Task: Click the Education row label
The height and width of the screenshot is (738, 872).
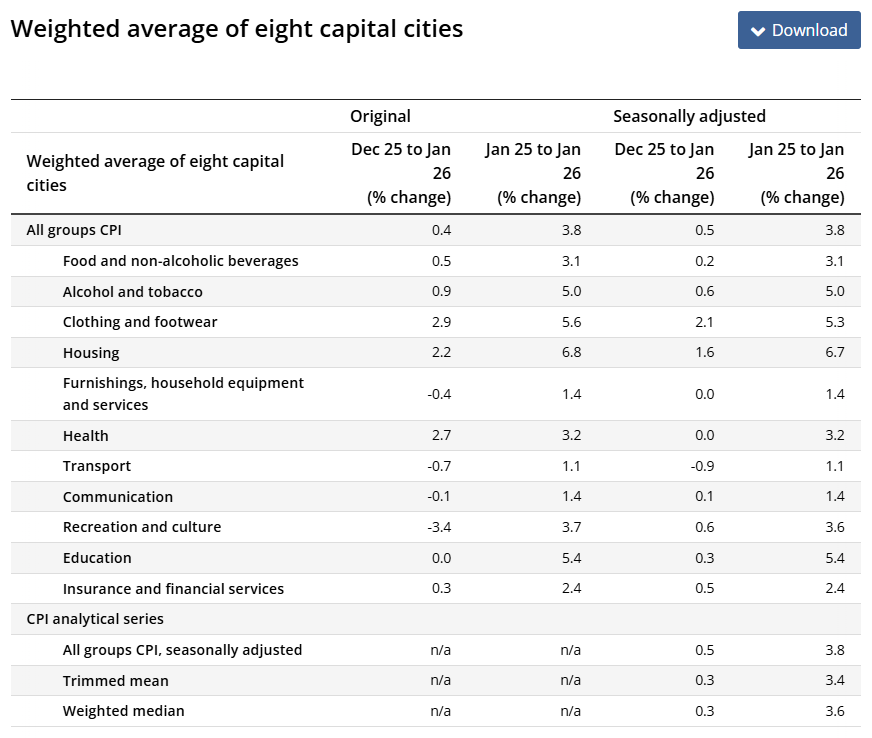Action: (97, 558)
